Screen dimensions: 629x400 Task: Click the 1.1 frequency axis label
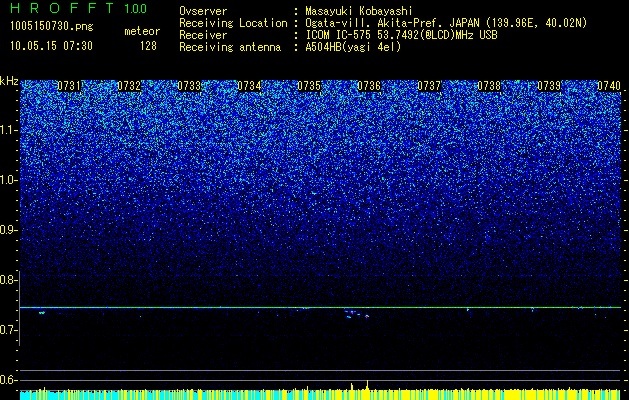click(8, 130)
